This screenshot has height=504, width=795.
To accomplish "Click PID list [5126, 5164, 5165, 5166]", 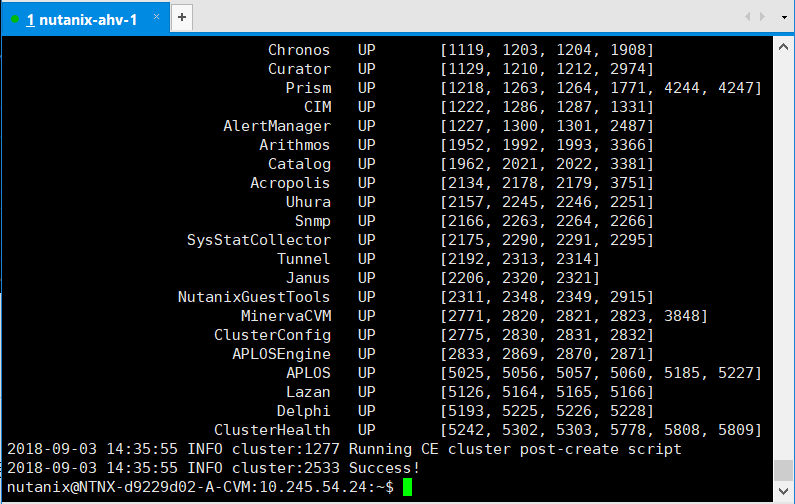I will (547, 392).
